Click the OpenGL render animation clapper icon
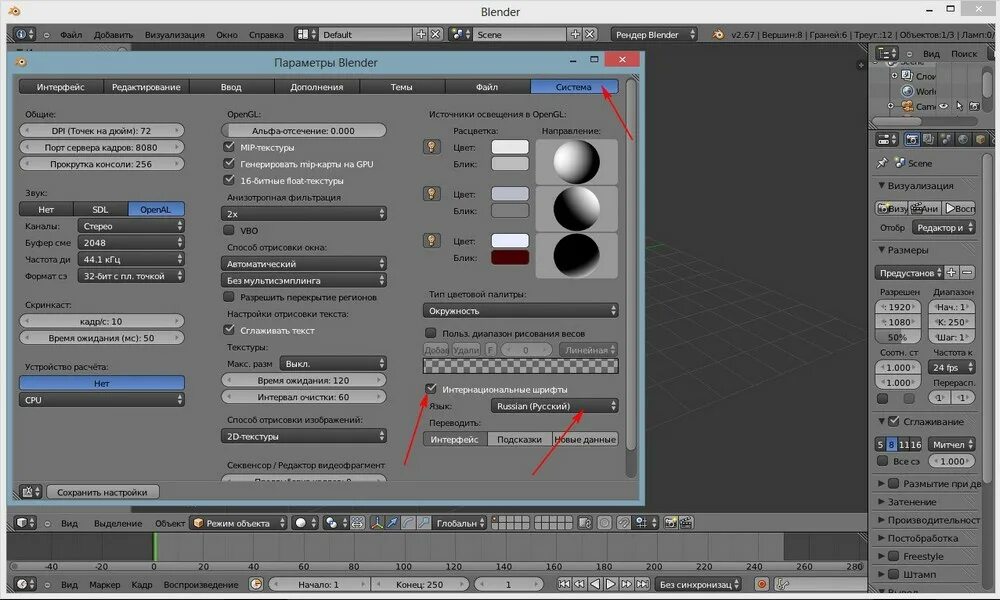The height and width of the screenshot is (600, 1000). pos(686,523)
